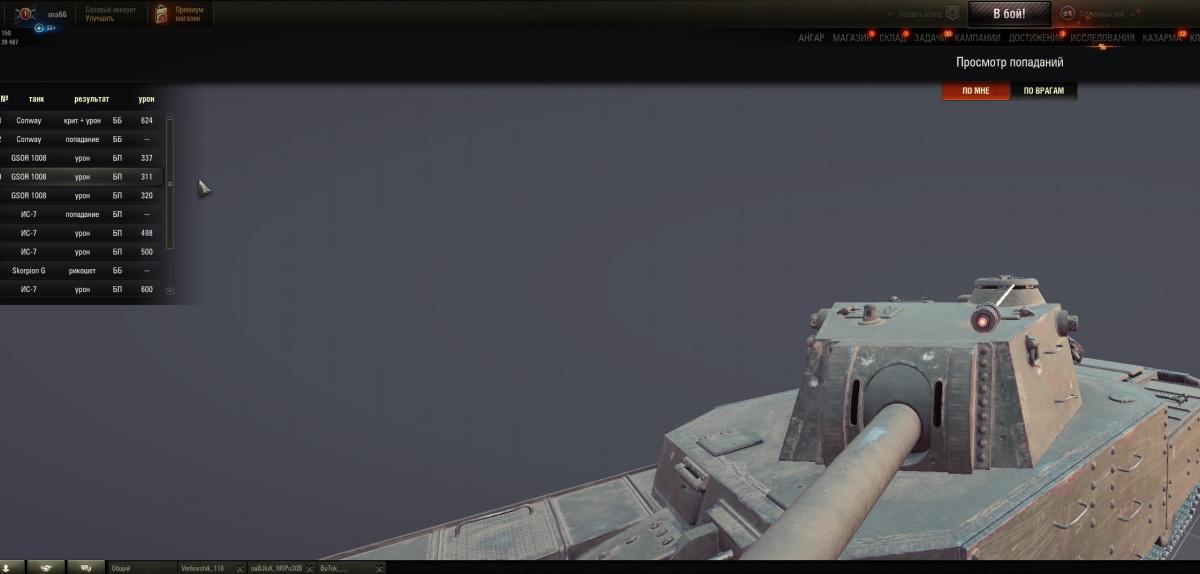This screenshot has height=574, width=1200.
Task: Close the Verbovshik_118 chat tab
Action: tap(240, 568)
